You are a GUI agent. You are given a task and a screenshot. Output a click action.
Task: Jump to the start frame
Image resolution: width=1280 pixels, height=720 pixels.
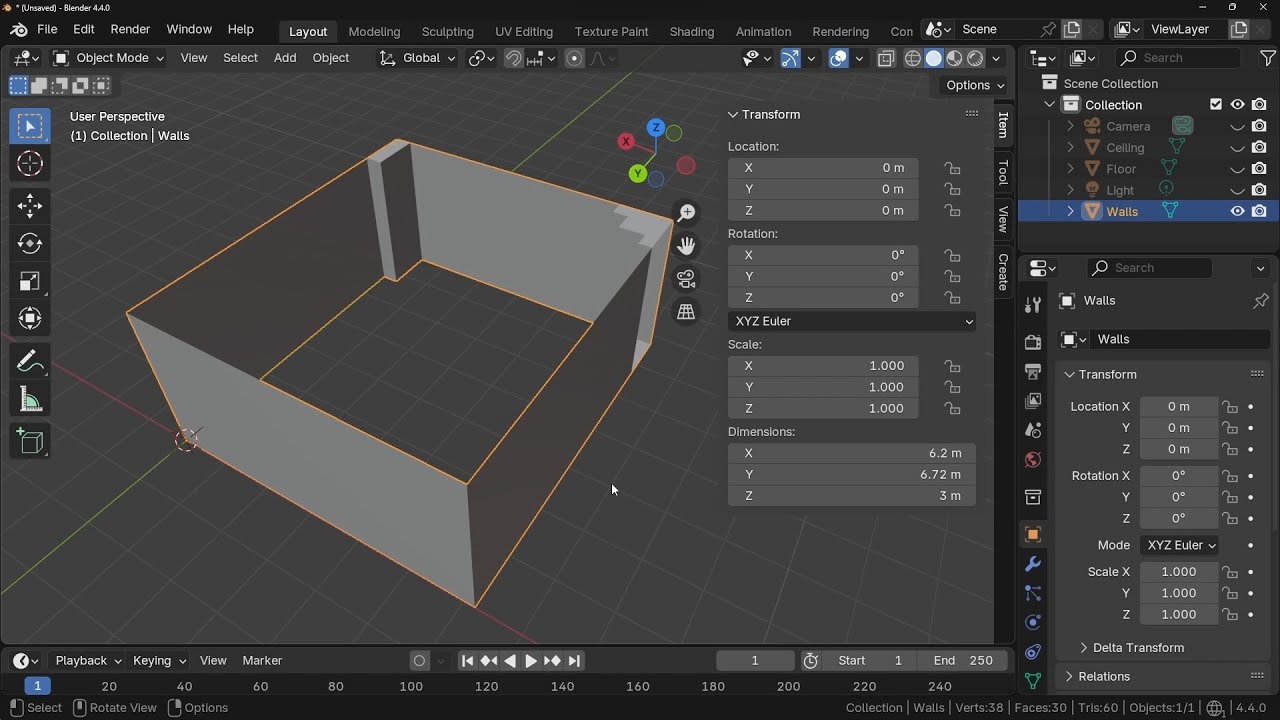[467, 660]
